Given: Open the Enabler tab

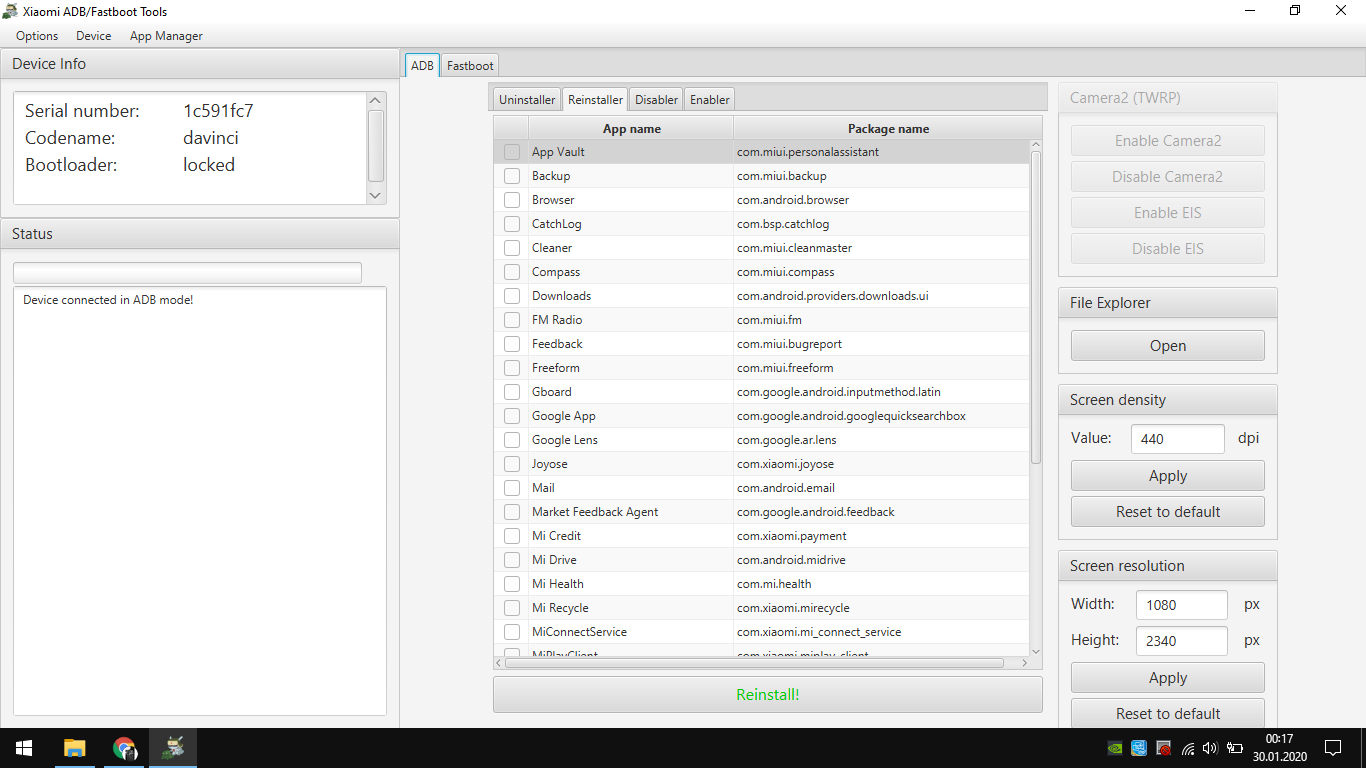Looking at the screenshot, I should [x=710, y=99].
